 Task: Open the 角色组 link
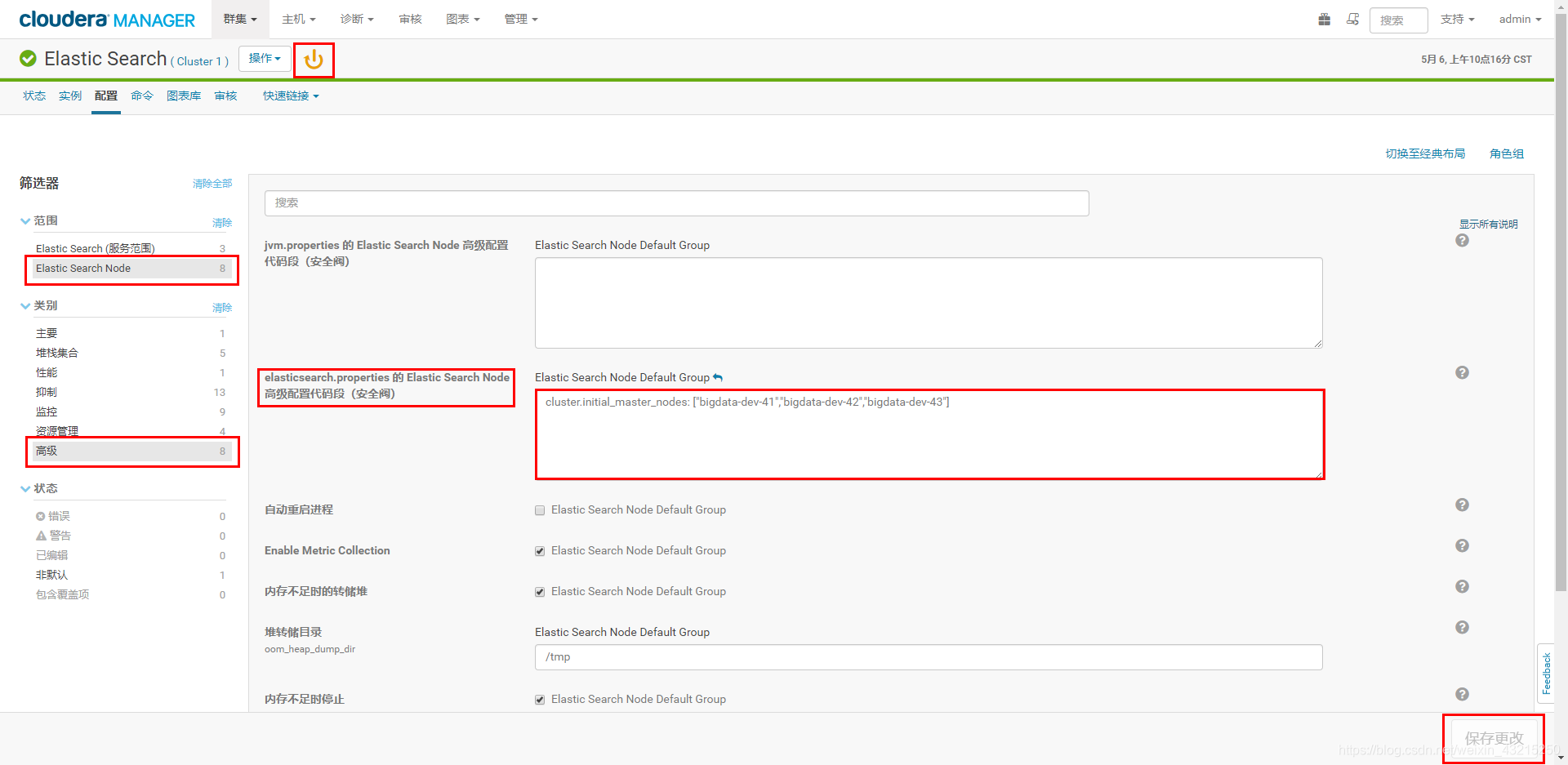[1507, 153]
